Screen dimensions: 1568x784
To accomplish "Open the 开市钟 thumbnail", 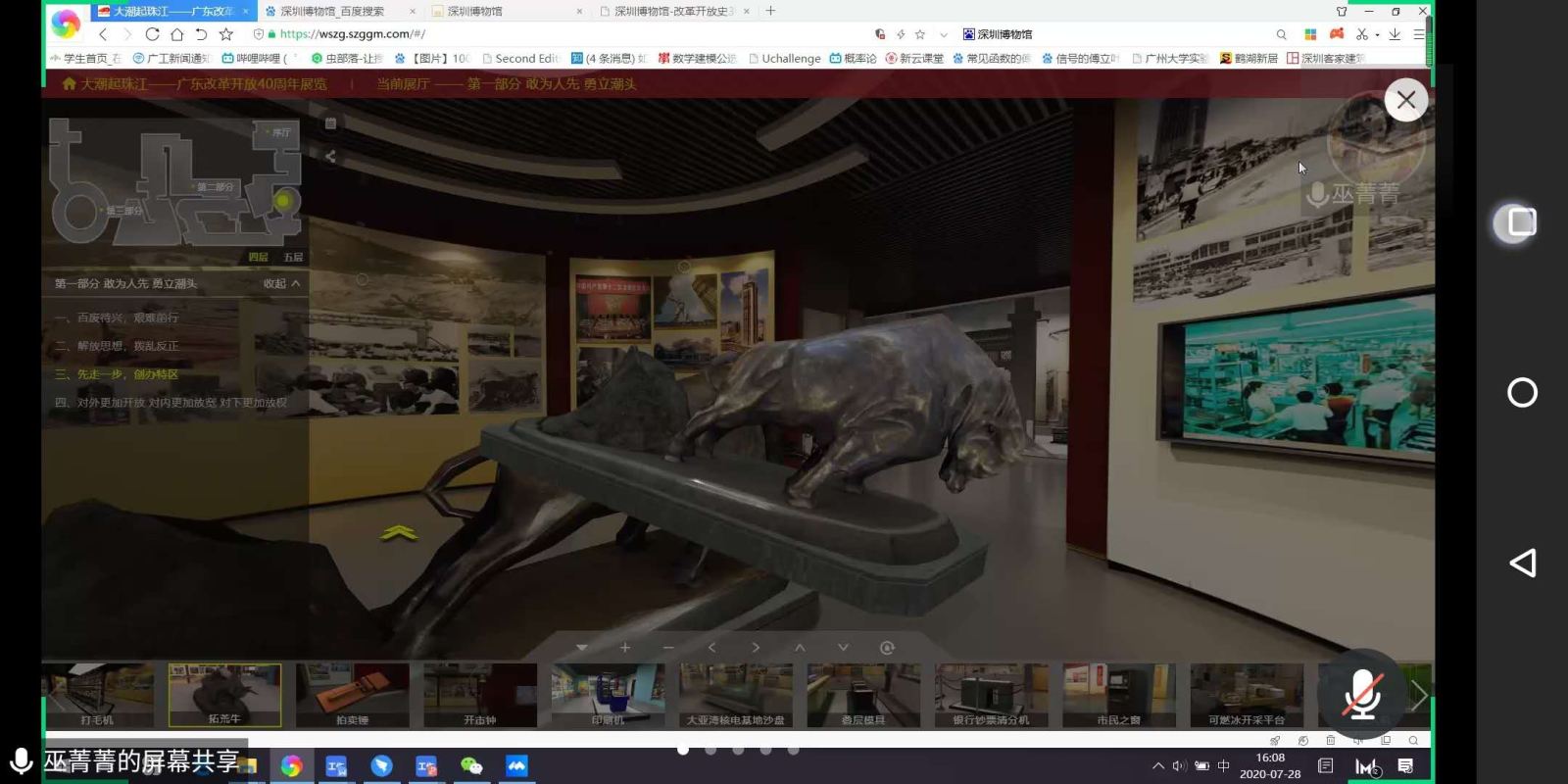I will 480,695.
